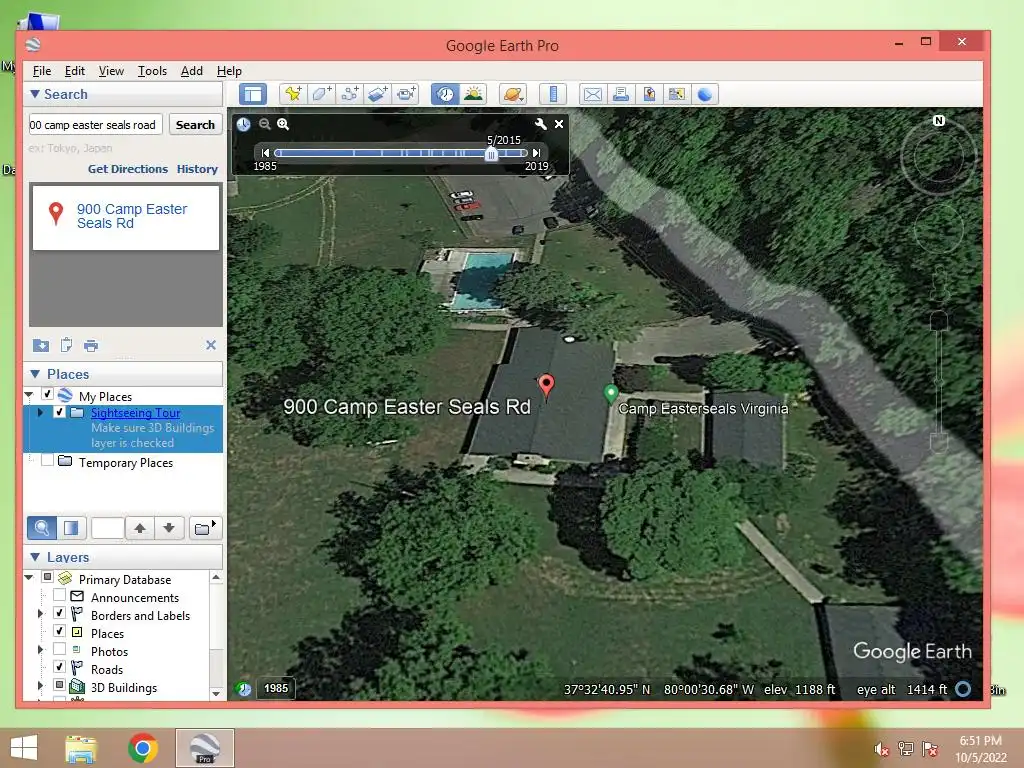
Task: Expand the Photos layer group
Action: click(x=40, y=650)
